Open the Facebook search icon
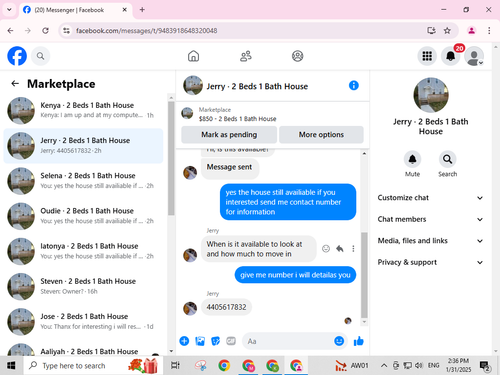The image size is (500, 375). coord(40,56)
